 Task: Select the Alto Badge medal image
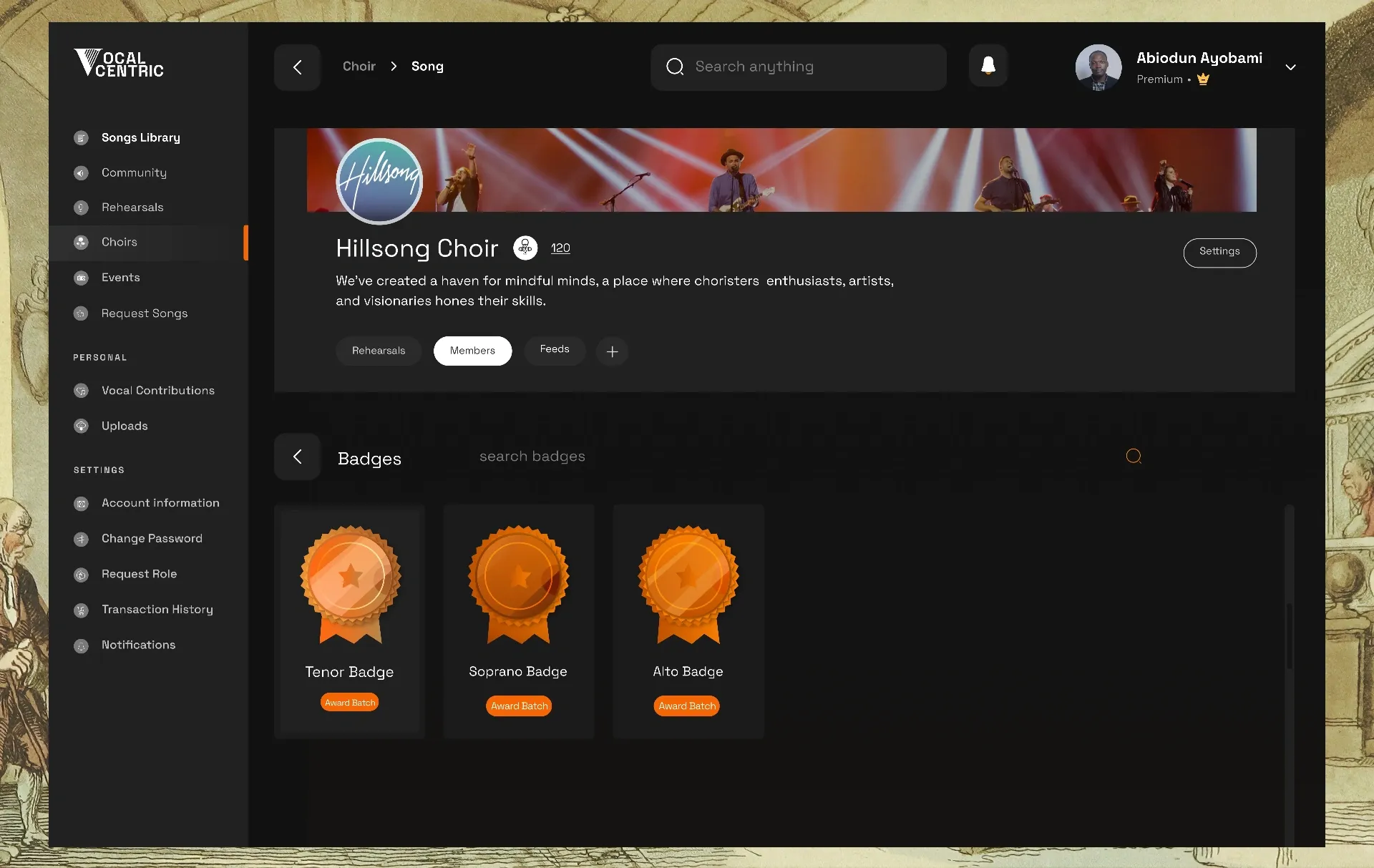click(x=688, y=585)
